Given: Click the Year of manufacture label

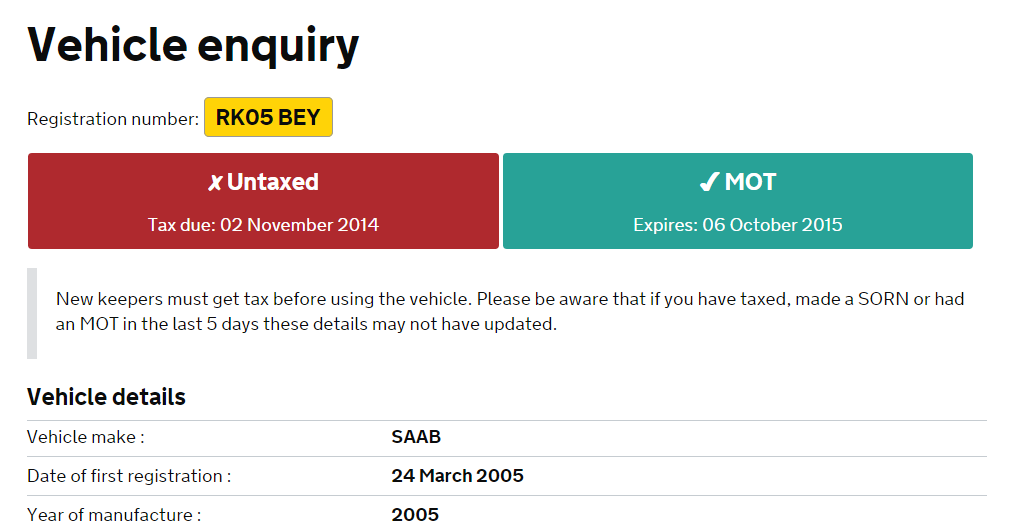Looking at the screenshot, I should tap(114, 515).
